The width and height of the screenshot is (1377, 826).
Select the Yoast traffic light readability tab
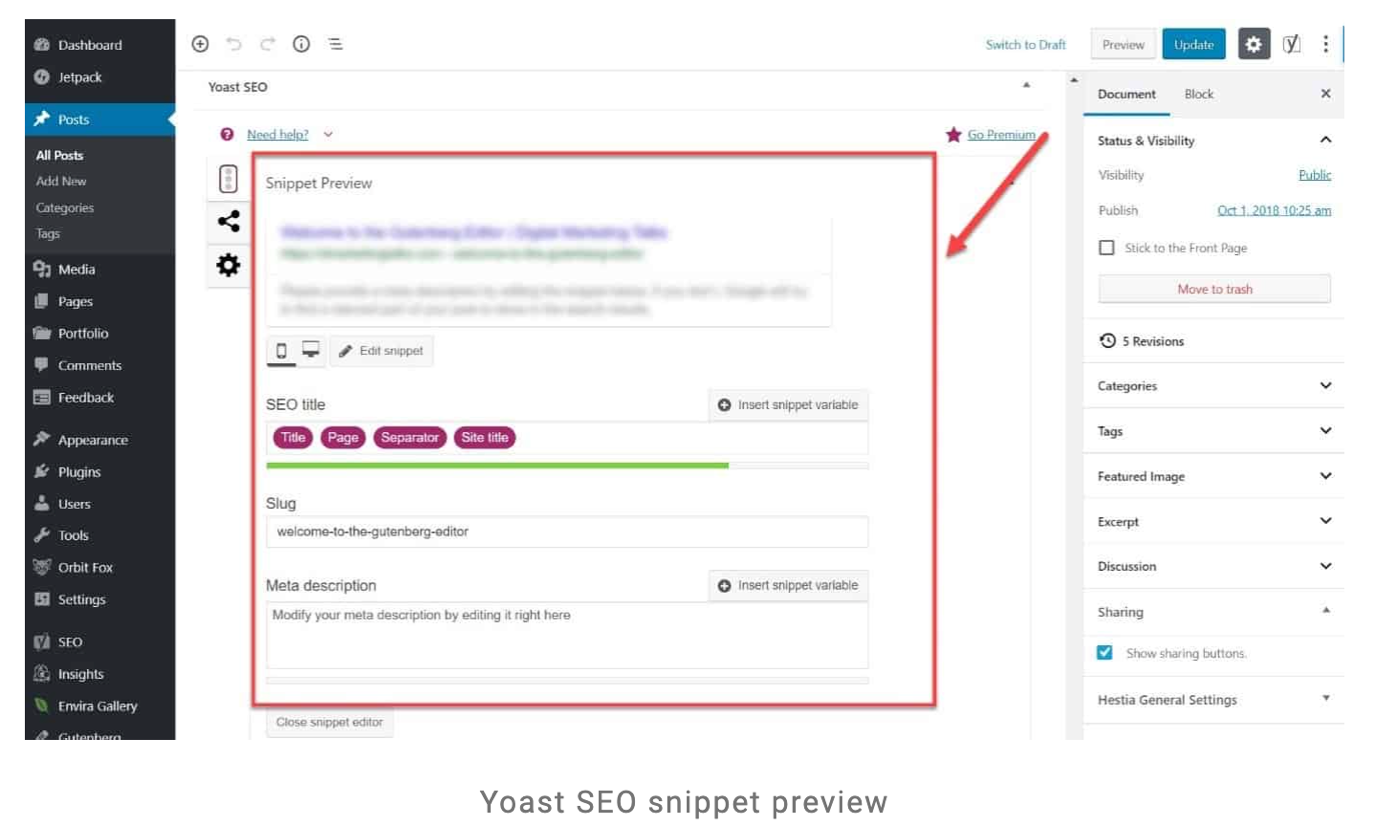228,179
